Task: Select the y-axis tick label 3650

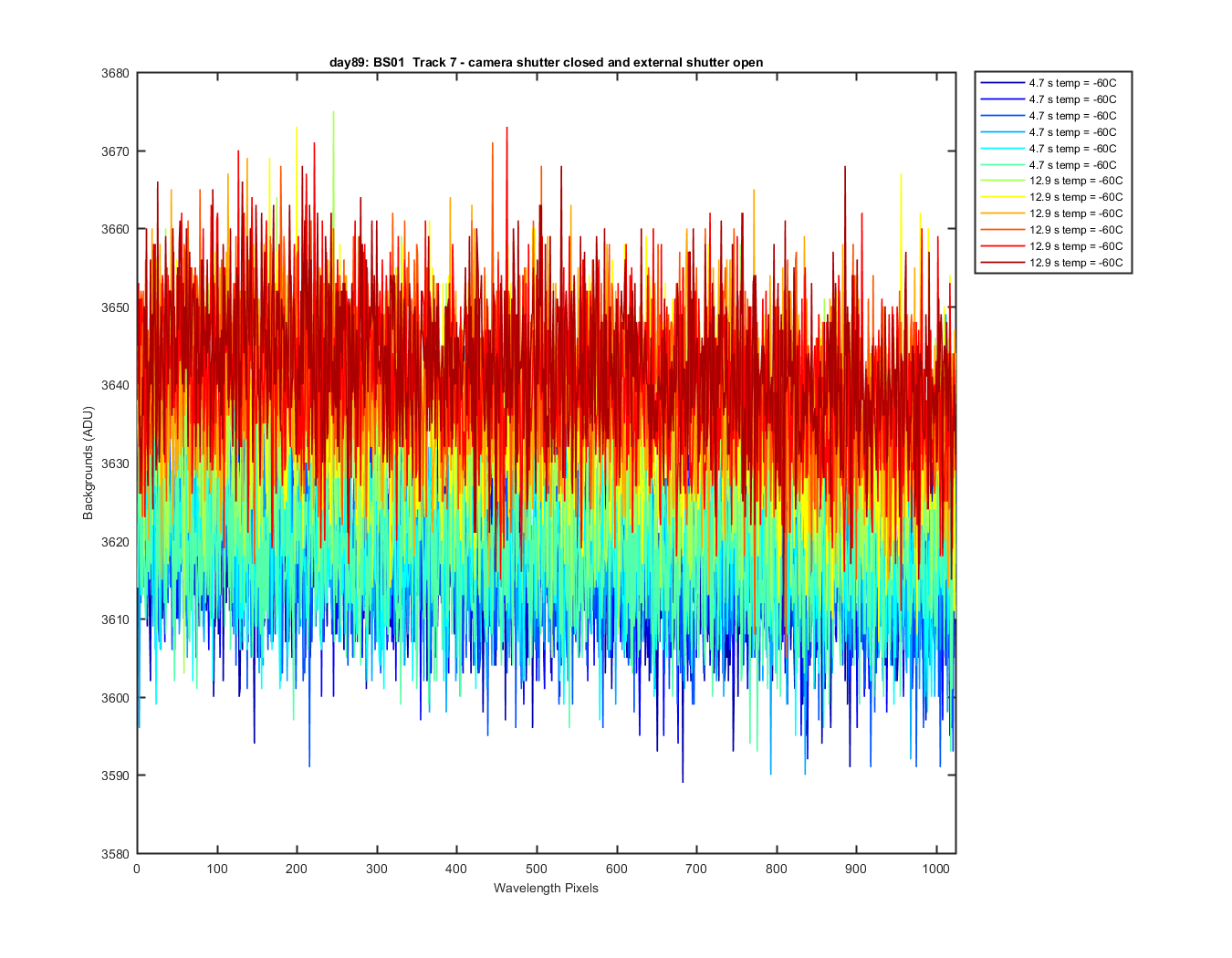Action: [x=117, y=307]
